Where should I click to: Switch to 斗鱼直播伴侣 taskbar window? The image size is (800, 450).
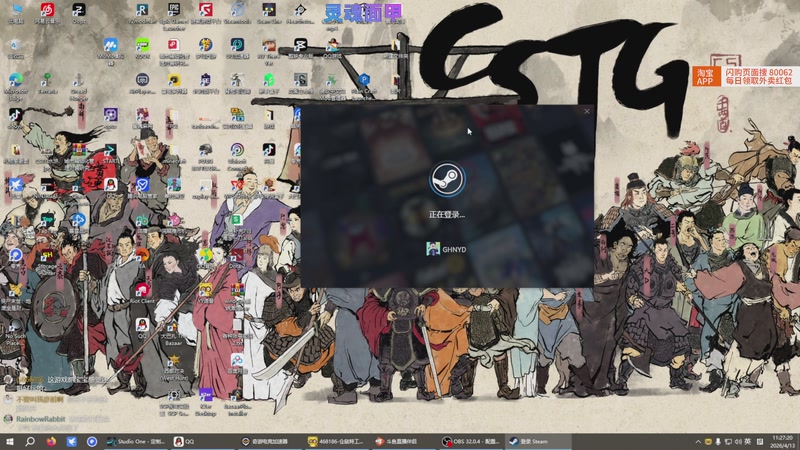404,441
